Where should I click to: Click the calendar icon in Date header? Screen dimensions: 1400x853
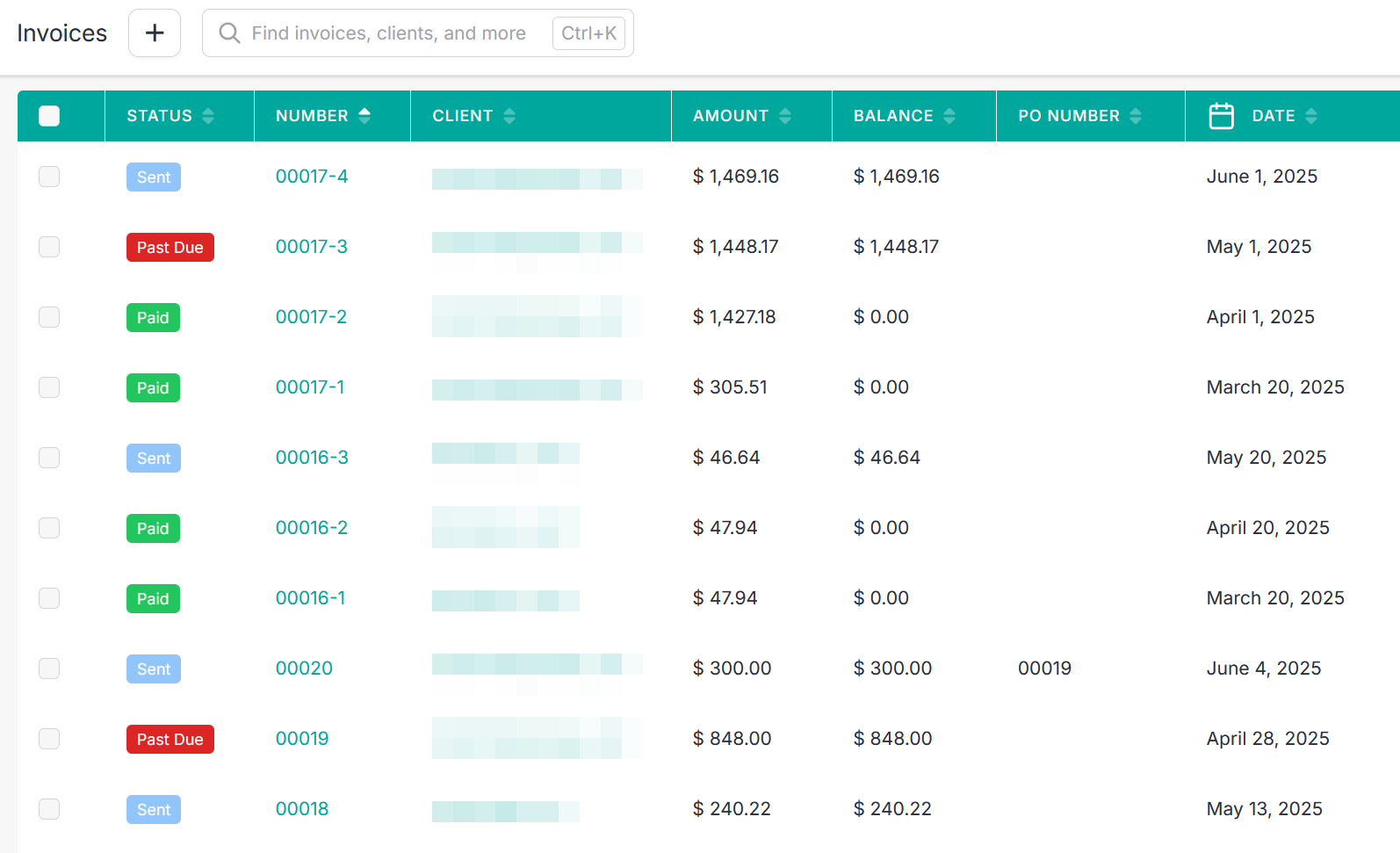tap(1221, 116)
